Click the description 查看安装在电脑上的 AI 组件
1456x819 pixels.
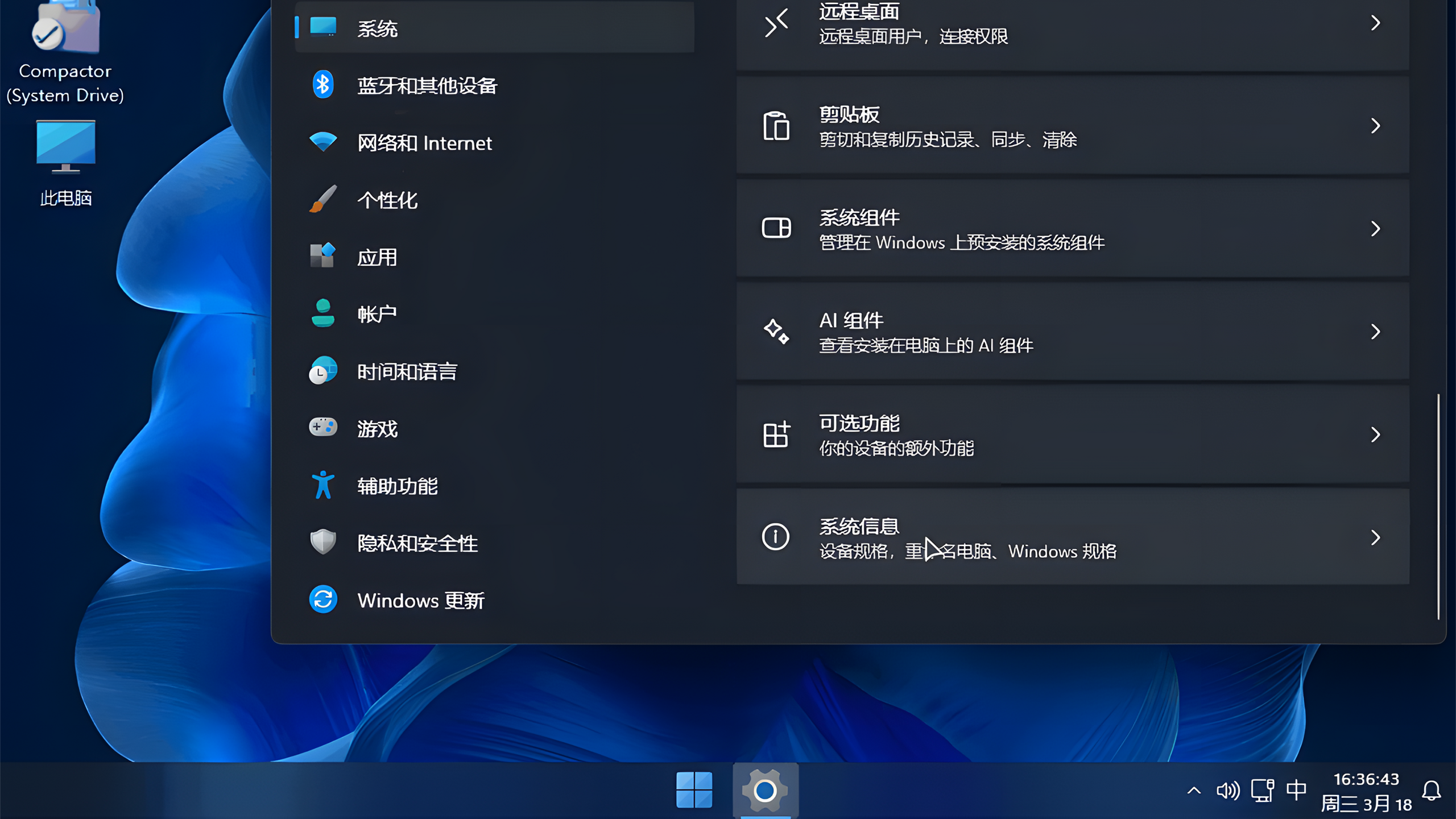[x=926, y=345]
